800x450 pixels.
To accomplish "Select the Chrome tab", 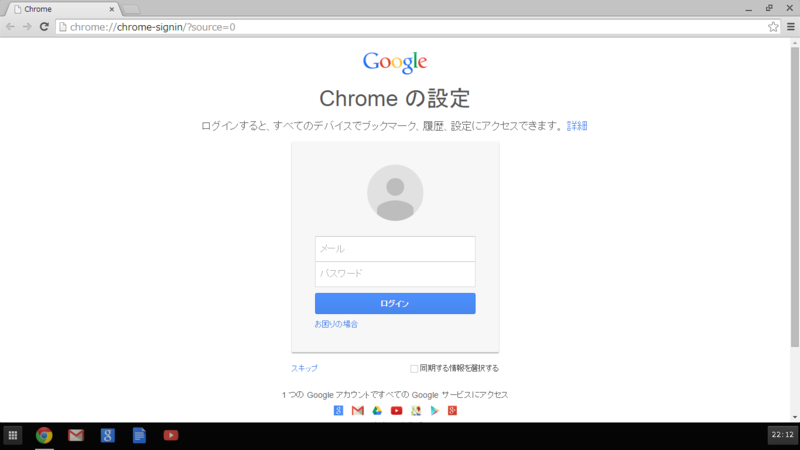I will pyautogui.click(x=61, y=9).
